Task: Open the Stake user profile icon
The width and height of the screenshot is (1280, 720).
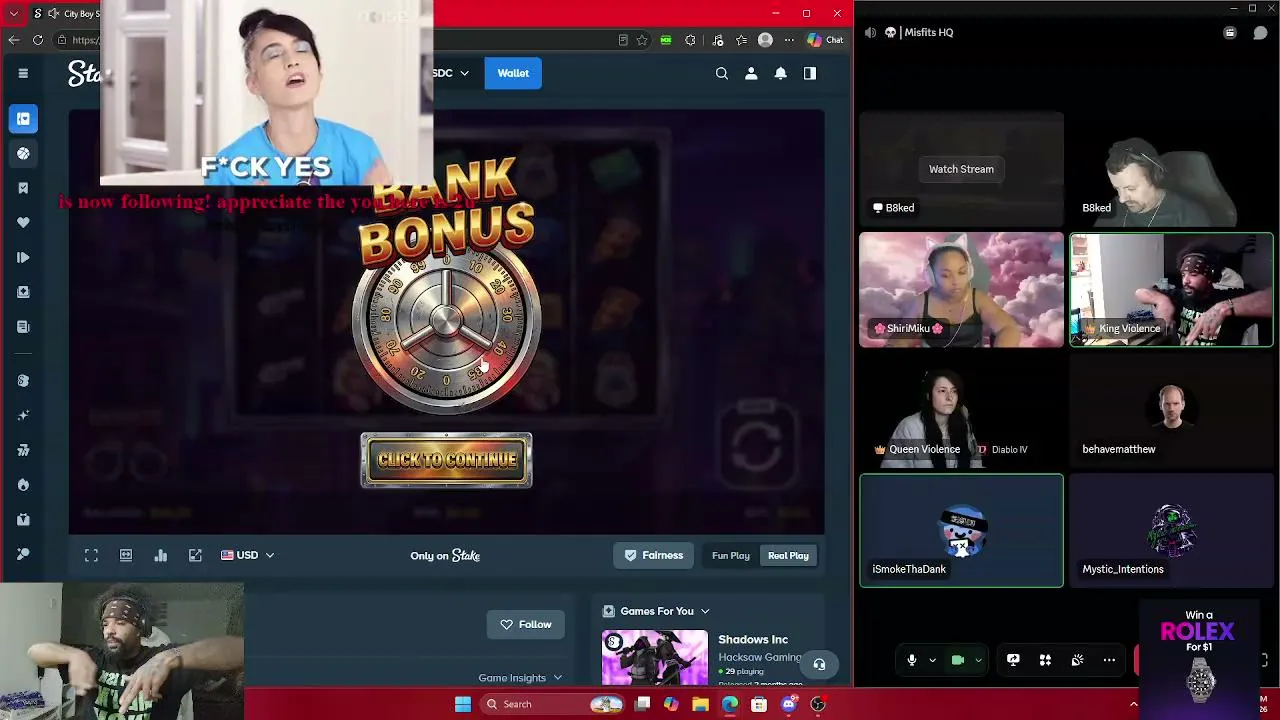Action: [x=751, y=73]
